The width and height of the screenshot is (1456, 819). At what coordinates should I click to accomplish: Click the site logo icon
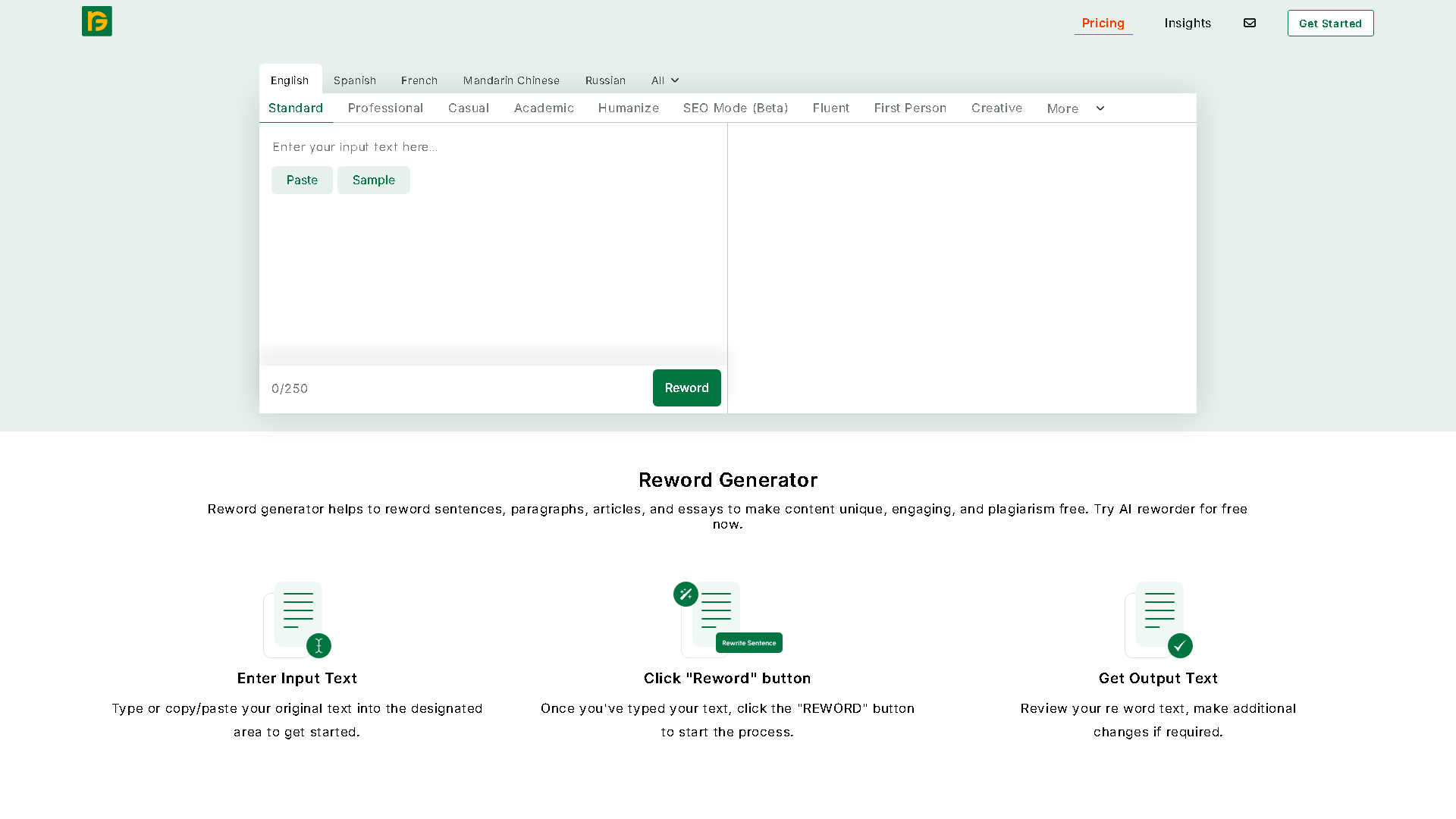point(96,21)
